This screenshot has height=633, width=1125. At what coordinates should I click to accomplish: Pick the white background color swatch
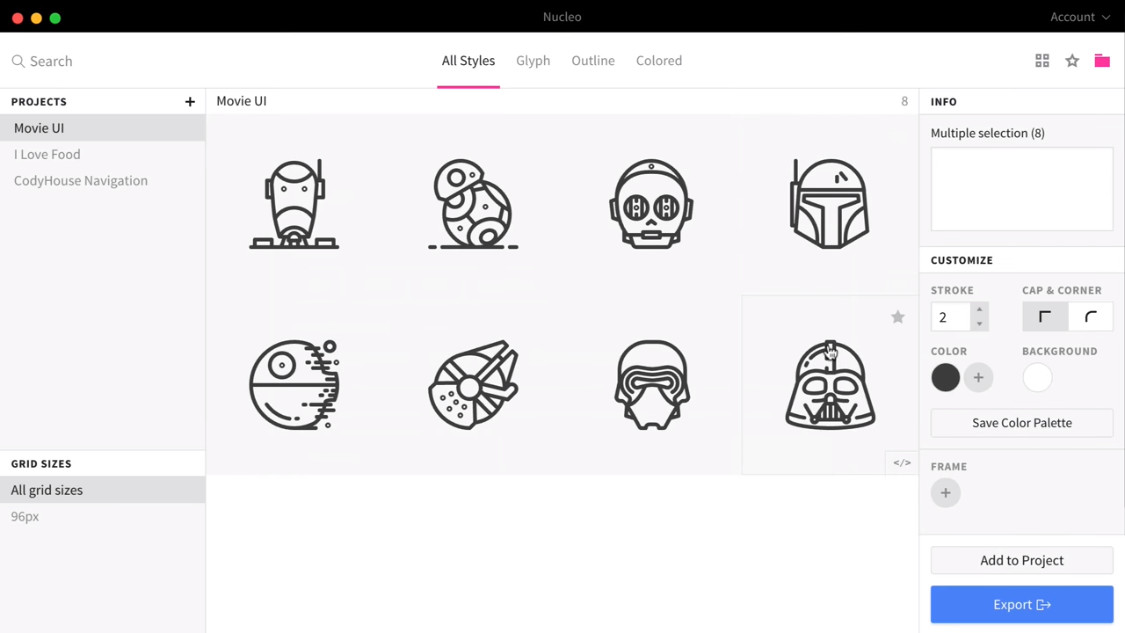[1037, 378]
